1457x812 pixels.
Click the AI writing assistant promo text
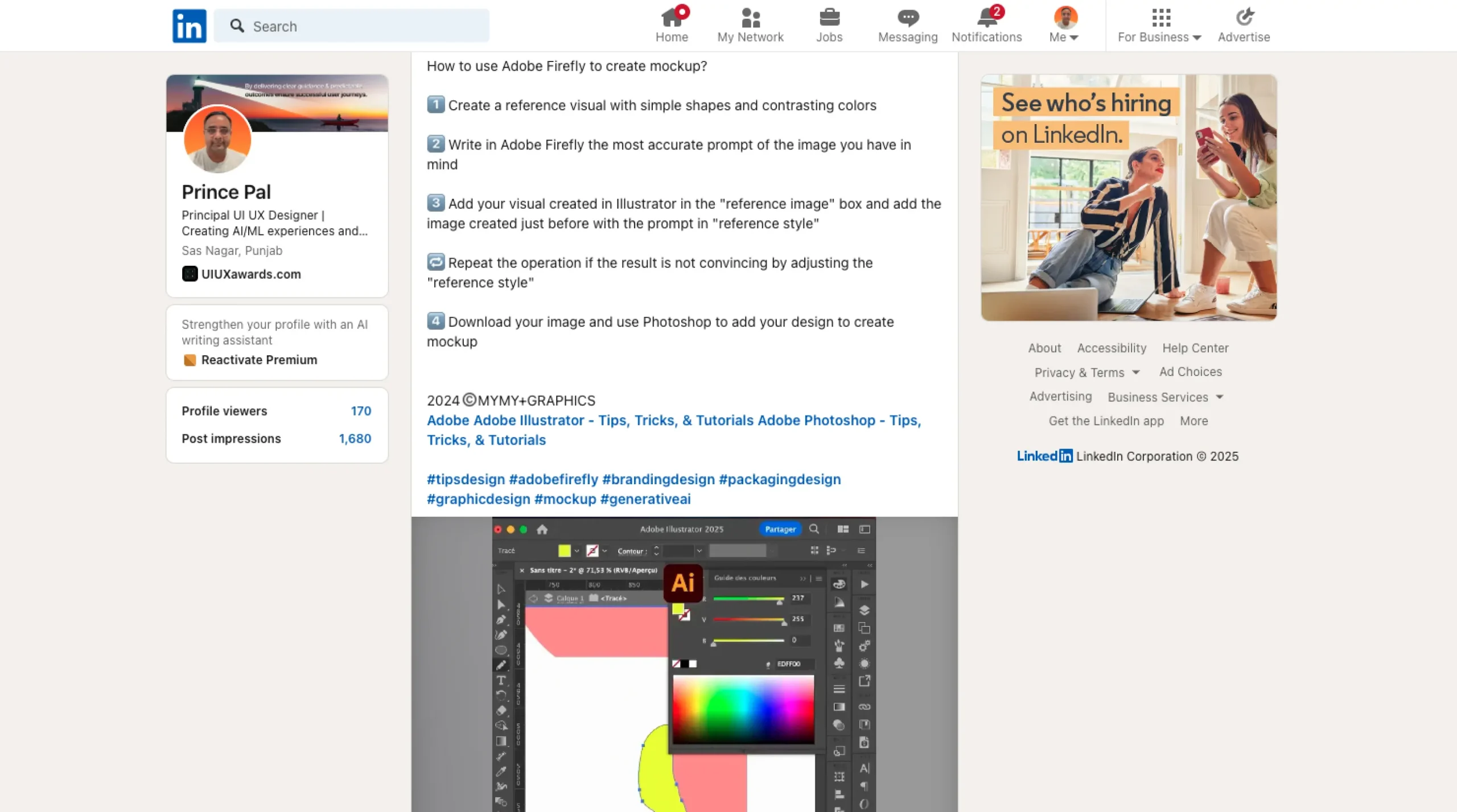[274, 332]
